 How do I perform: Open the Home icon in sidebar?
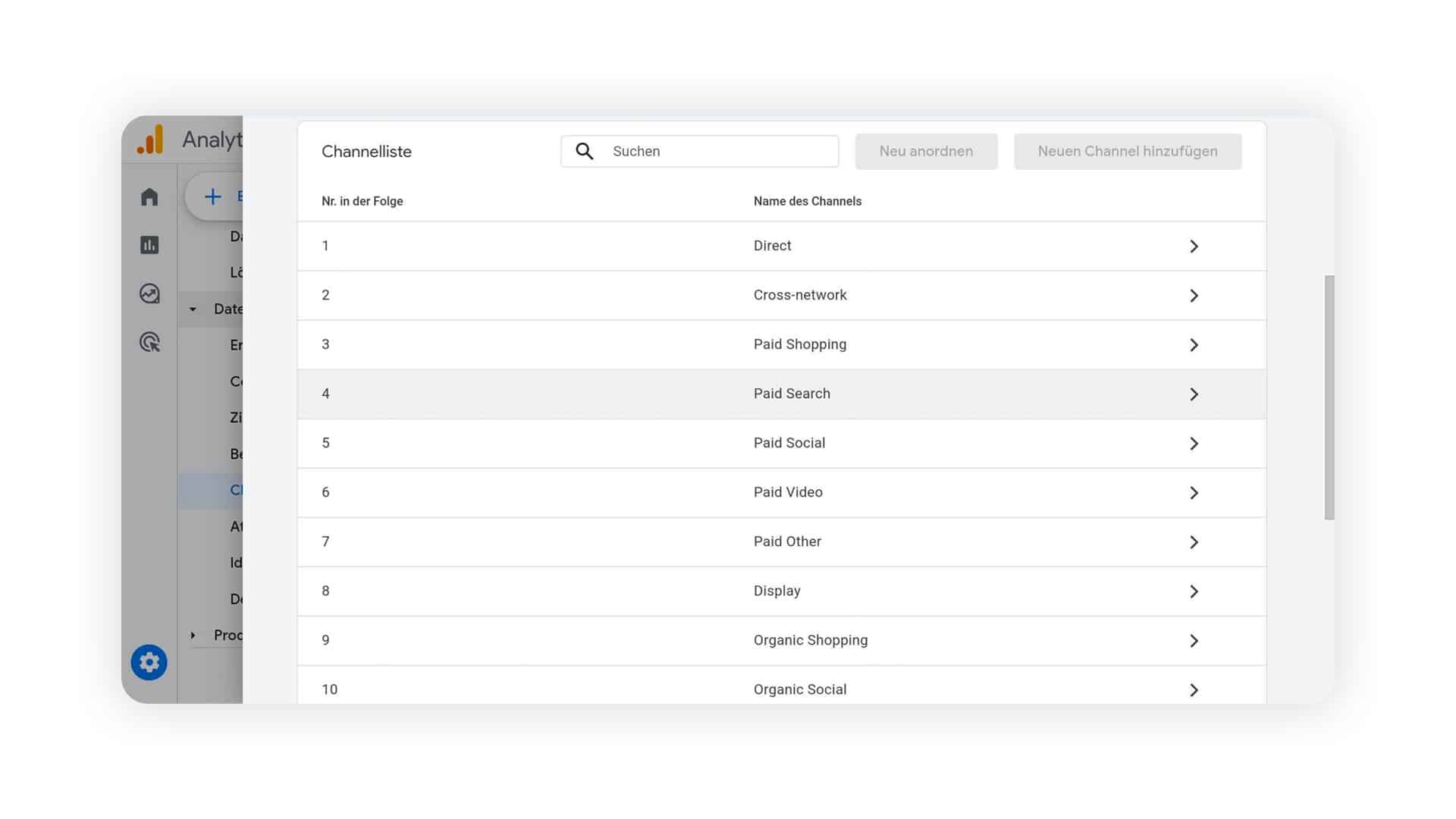coord(149,197)
